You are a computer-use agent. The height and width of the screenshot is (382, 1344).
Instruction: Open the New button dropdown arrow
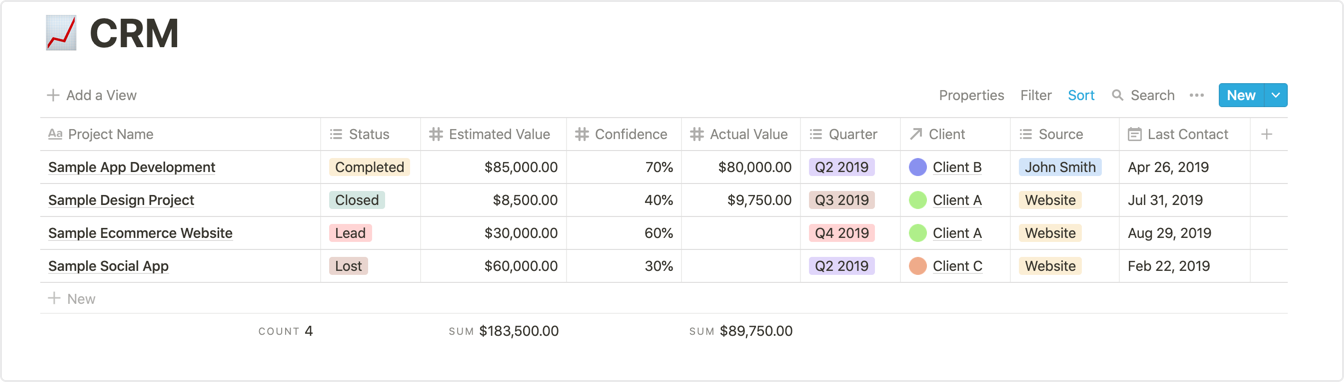point(1275,95)
